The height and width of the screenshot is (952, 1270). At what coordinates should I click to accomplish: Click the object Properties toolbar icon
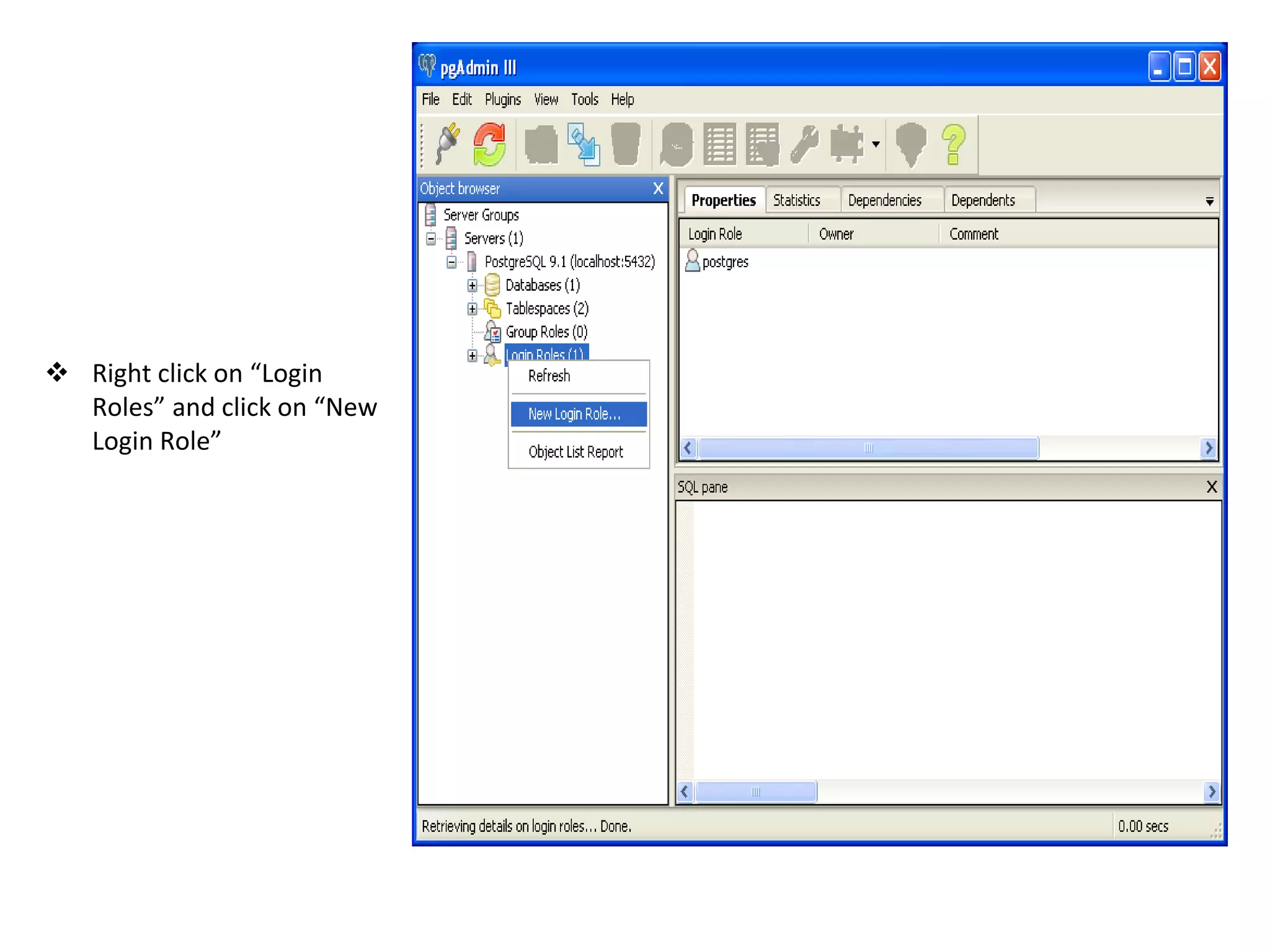click(541, 144)
